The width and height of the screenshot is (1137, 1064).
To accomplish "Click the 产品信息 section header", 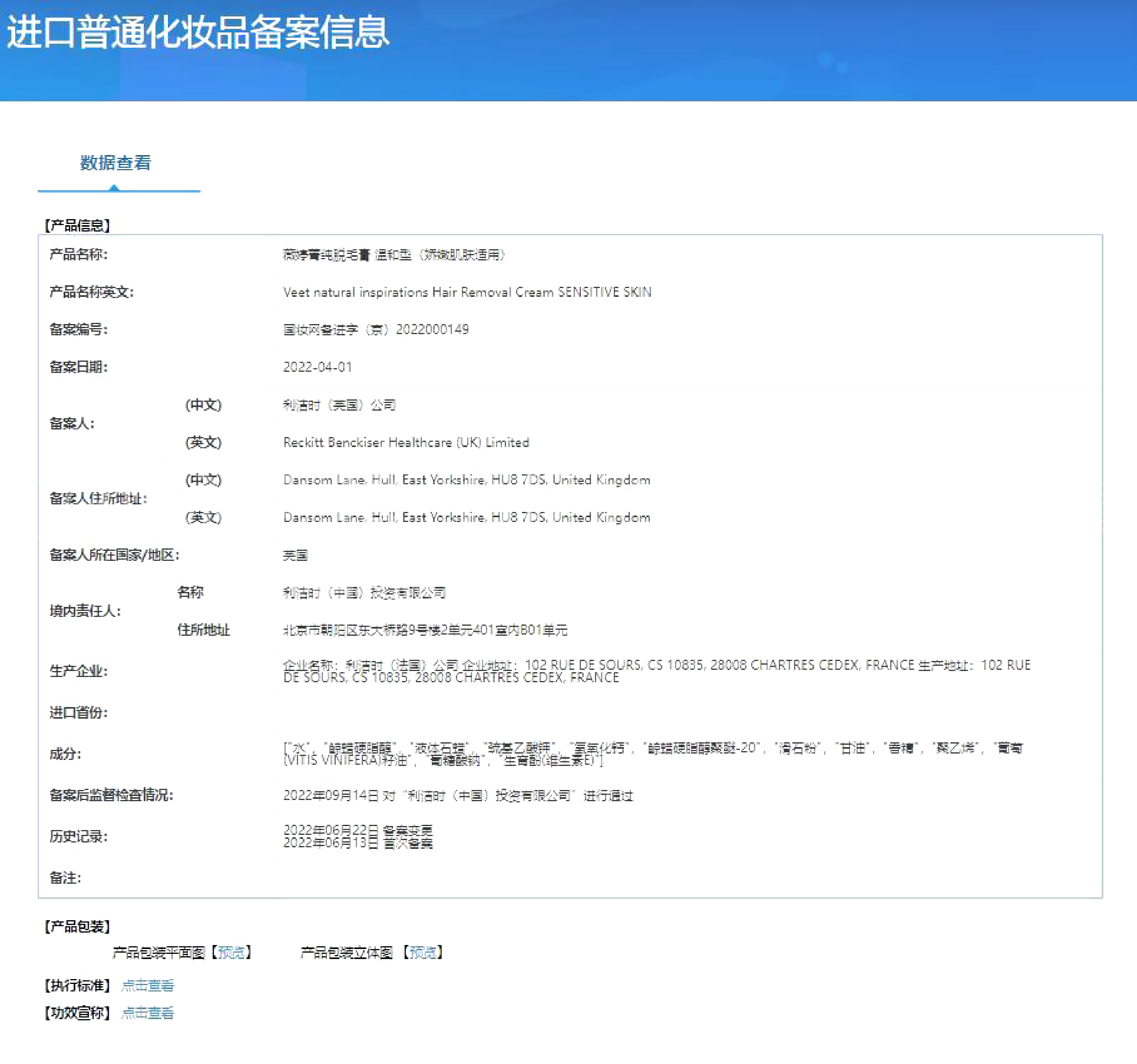I will point(77,225).
